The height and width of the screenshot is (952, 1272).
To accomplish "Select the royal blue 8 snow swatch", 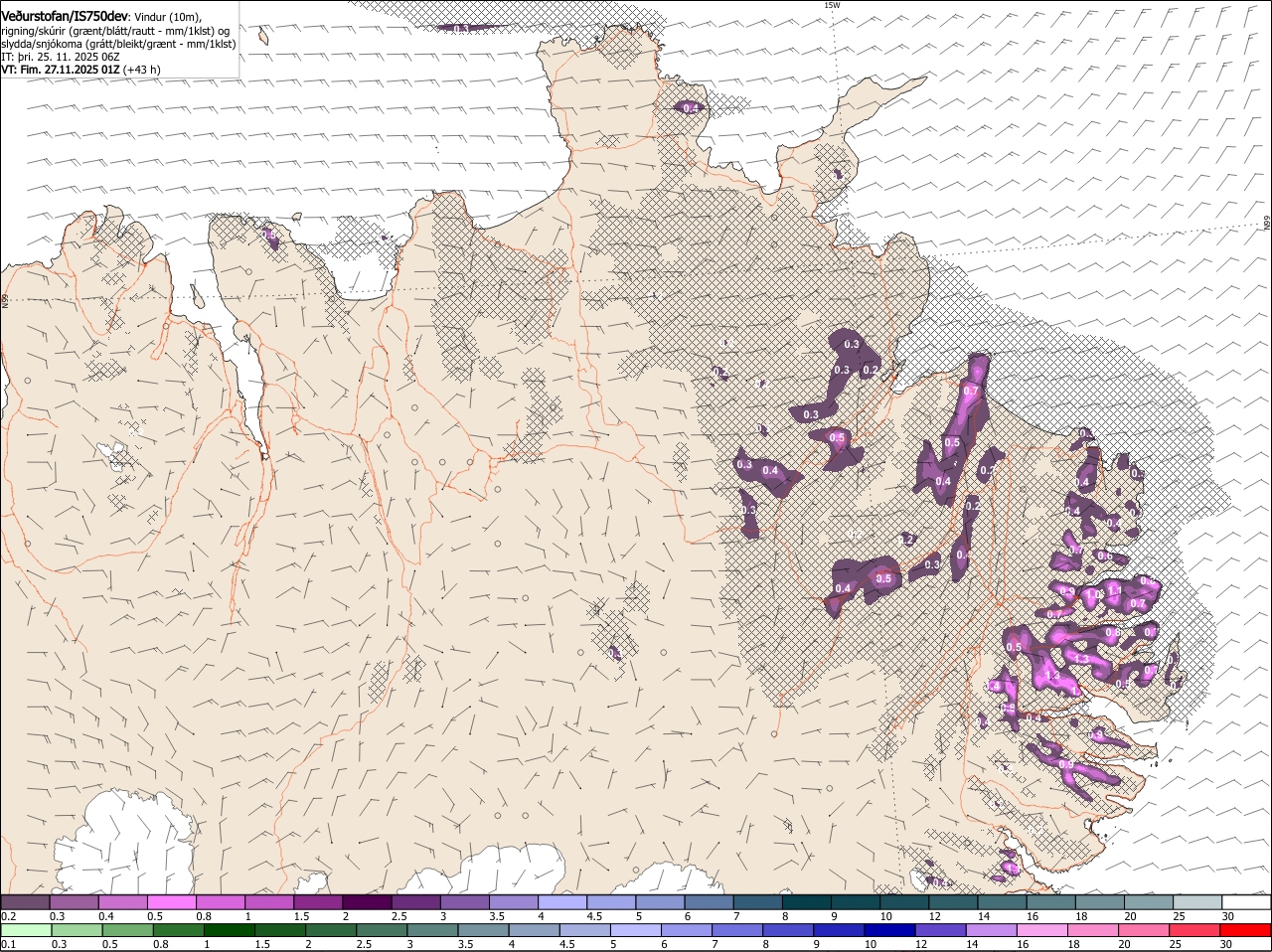I will coord(788,930).
